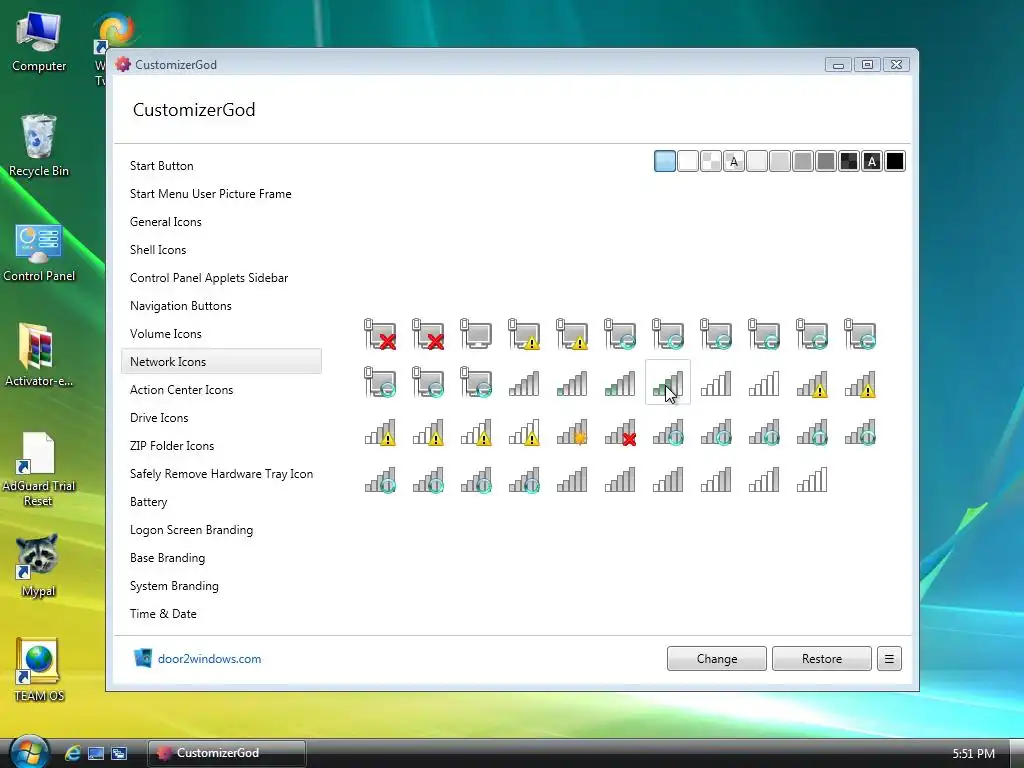Viewport: 1024px width, 768px height.
Task: Select Logon Screen Branding
Action: pos(191,530)
